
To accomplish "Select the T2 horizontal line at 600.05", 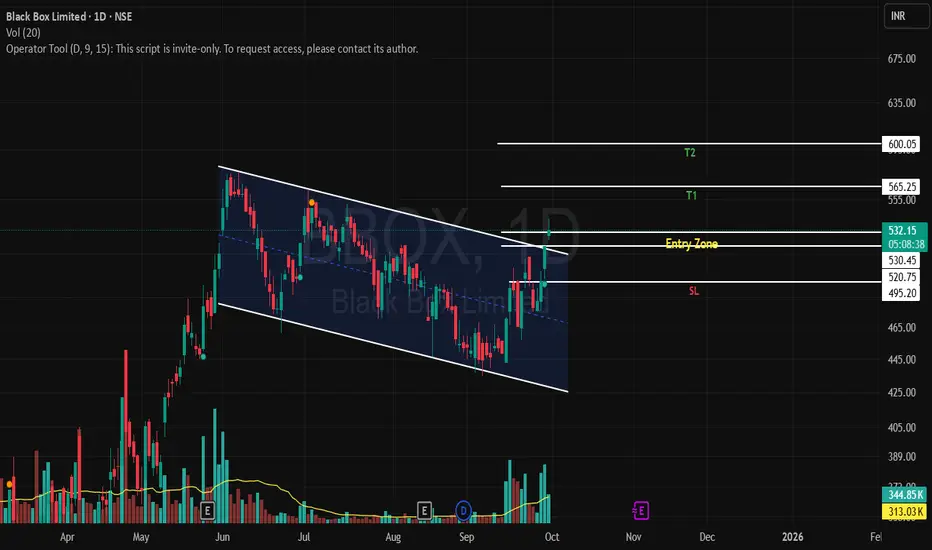I will pyautogui.click(x=689, y=143).
